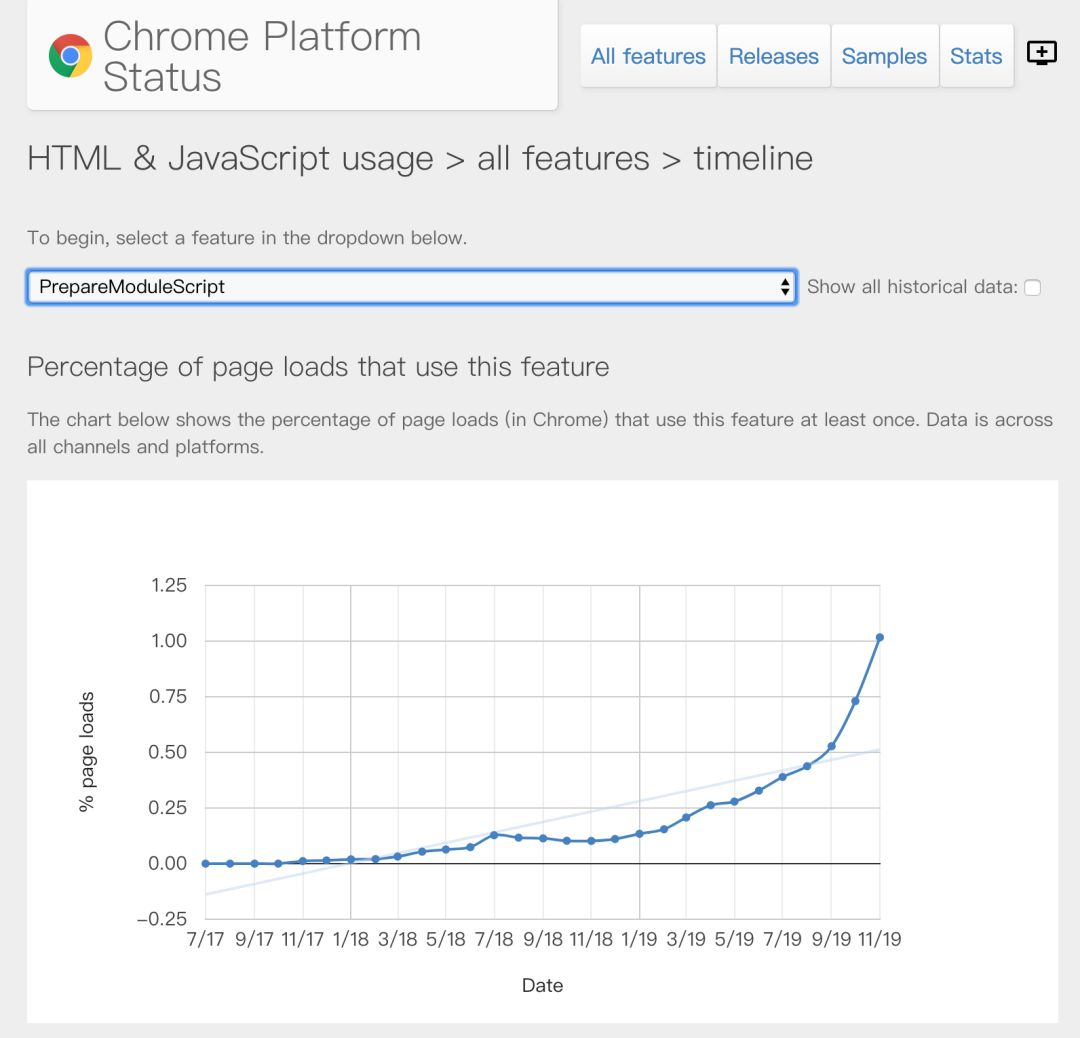Switch to the Releases tab
The image size is (1080, 1038).
point(774,57)
